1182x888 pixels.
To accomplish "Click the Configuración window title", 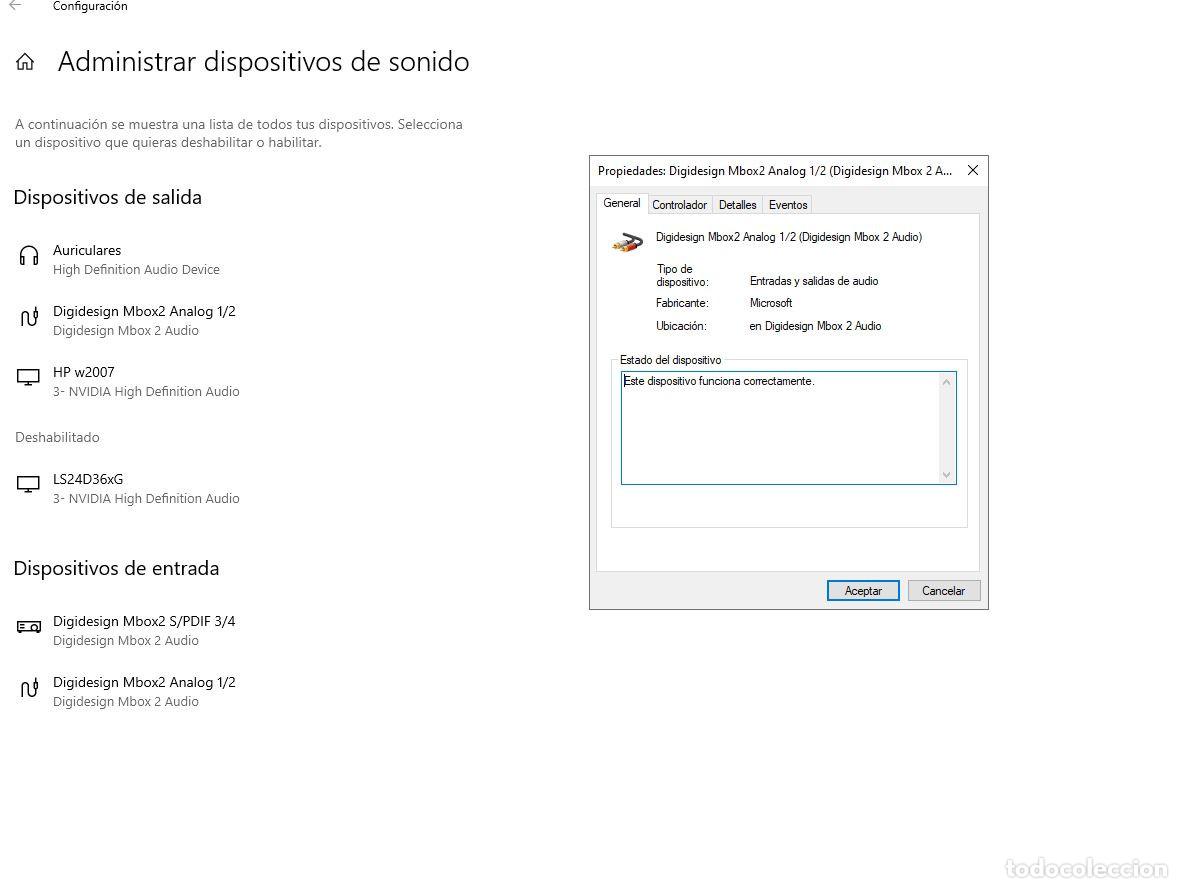I will (x=90, y=6).
